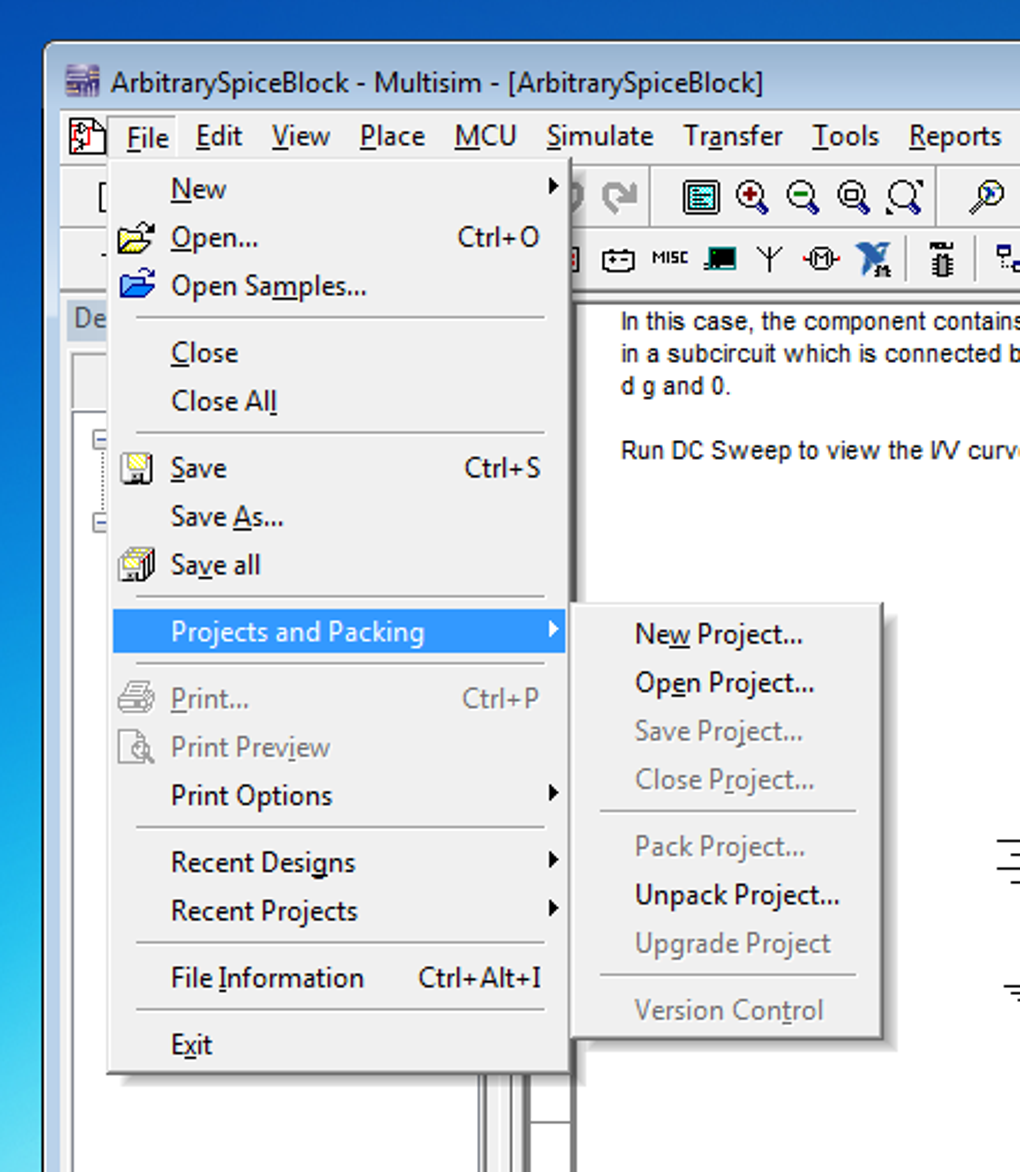The height and width of the screenshot is (1172, 1020).
Task: Place a Power Source component (battery icon)
Action: click(618, 260)
